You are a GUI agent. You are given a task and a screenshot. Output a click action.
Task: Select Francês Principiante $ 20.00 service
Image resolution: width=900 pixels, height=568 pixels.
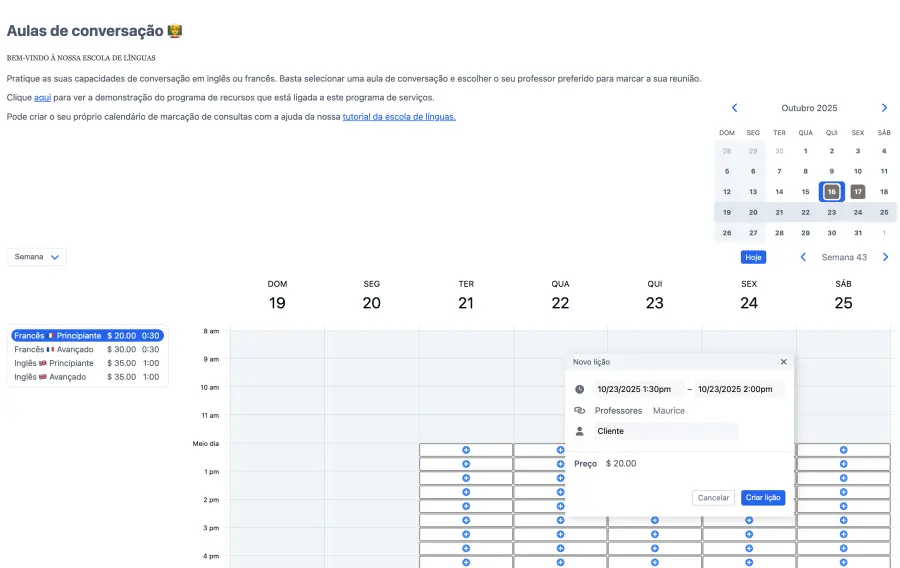point(87,336)
